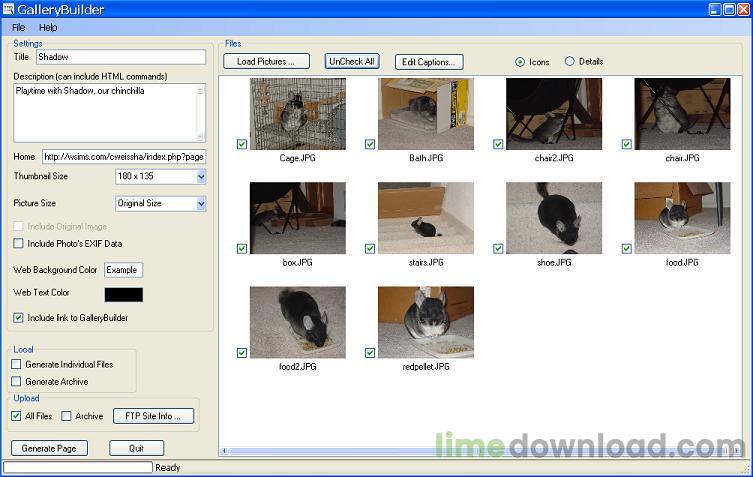Click the stairs.JPG picture icon
Image resolution: width=753 pixels, height=477 pixels.
pyautogui.click(x=425, y=218)
